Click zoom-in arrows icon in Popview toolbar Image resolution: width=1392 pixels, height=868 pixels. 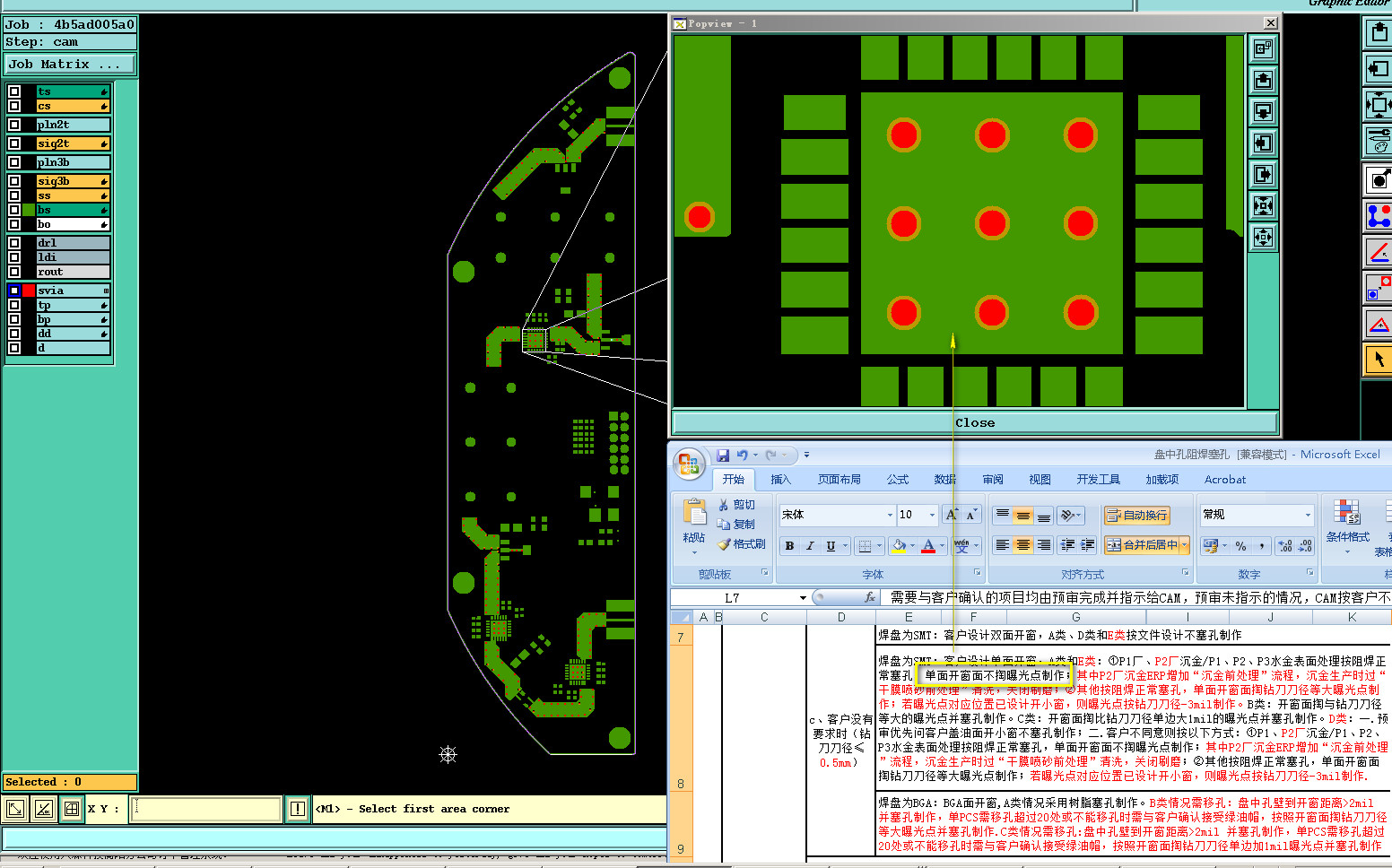[1263, 206]
